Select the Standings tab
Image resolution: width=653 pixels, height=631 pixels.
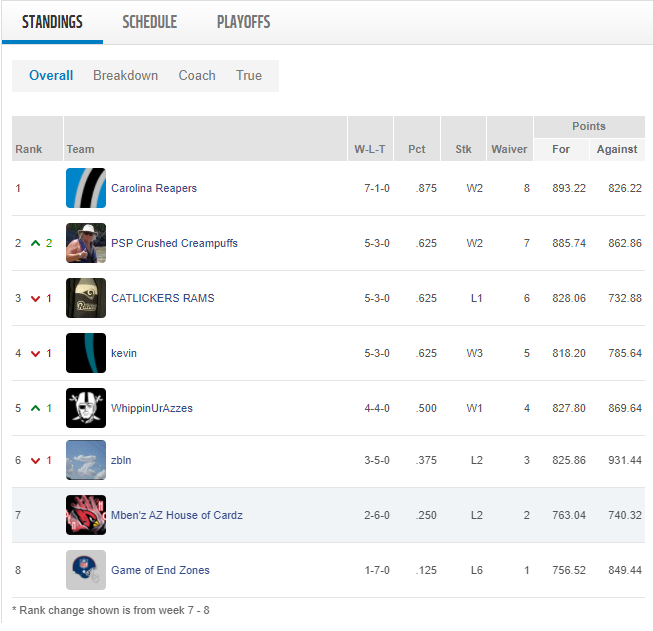[52, 22]
